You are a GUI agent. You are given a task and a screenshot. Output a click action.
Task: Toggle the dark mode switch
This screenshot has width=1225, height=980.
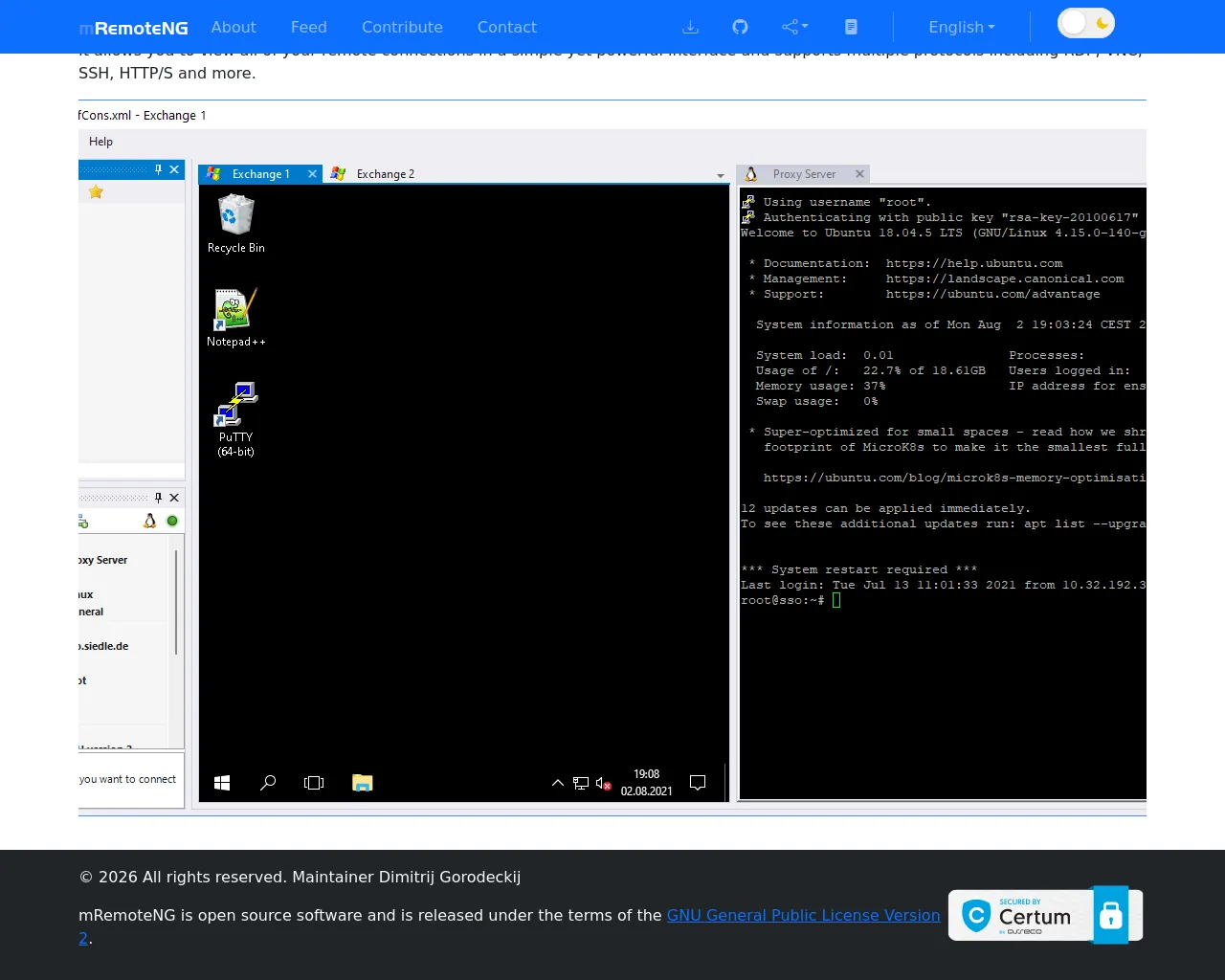[1085, 23]
